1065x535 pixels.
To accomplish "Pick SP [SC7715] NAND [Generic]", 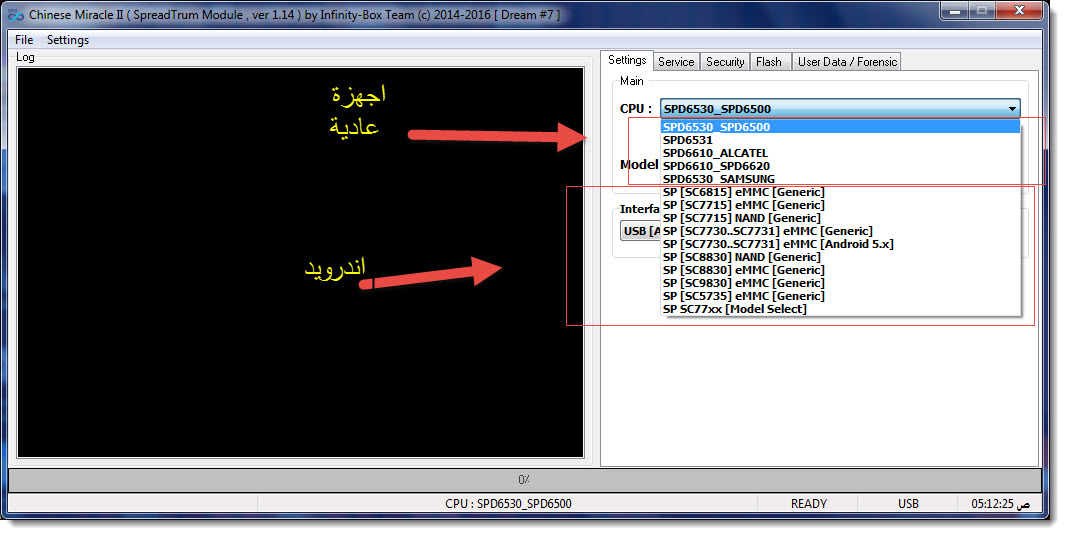I will [x=840, y=218].
